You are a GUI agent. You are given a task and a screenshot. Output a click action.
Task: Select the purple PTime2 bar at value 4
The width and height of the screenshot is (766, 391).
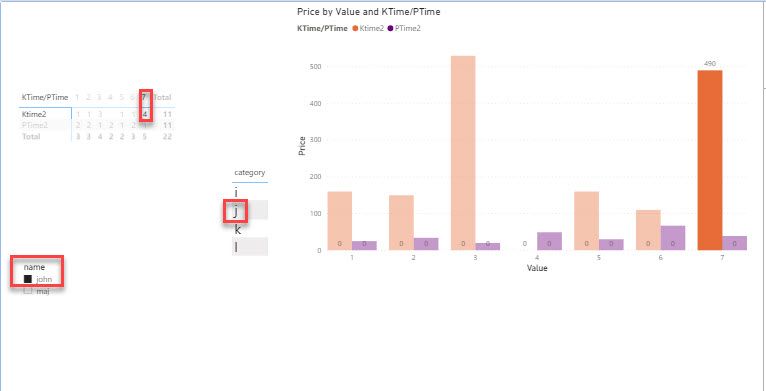point(549,241)
